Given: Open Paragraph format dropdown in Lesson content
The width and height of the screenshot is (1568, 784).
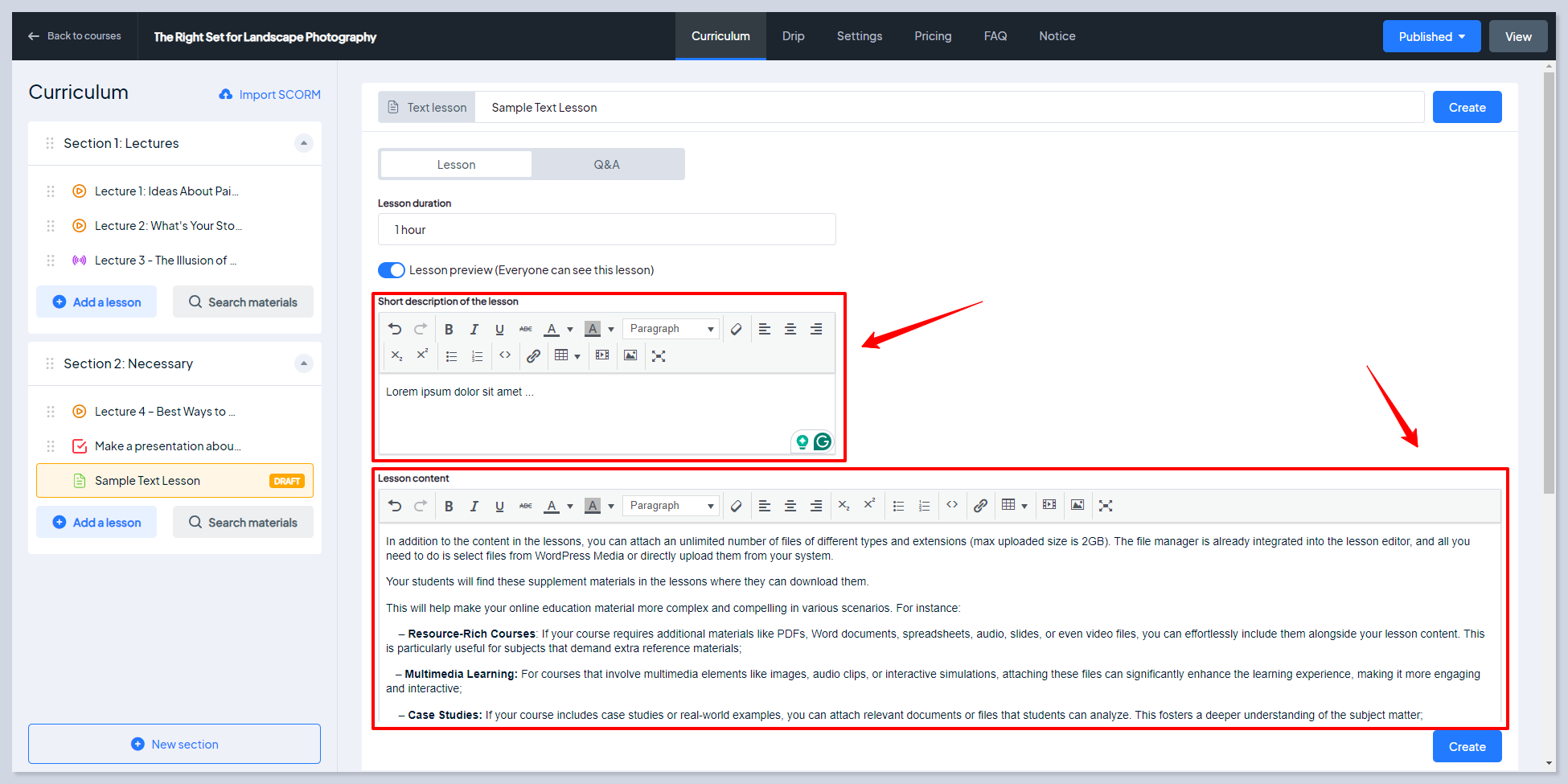Looking at the screenshot, I should pyautogui.click(x=671, y=506).
